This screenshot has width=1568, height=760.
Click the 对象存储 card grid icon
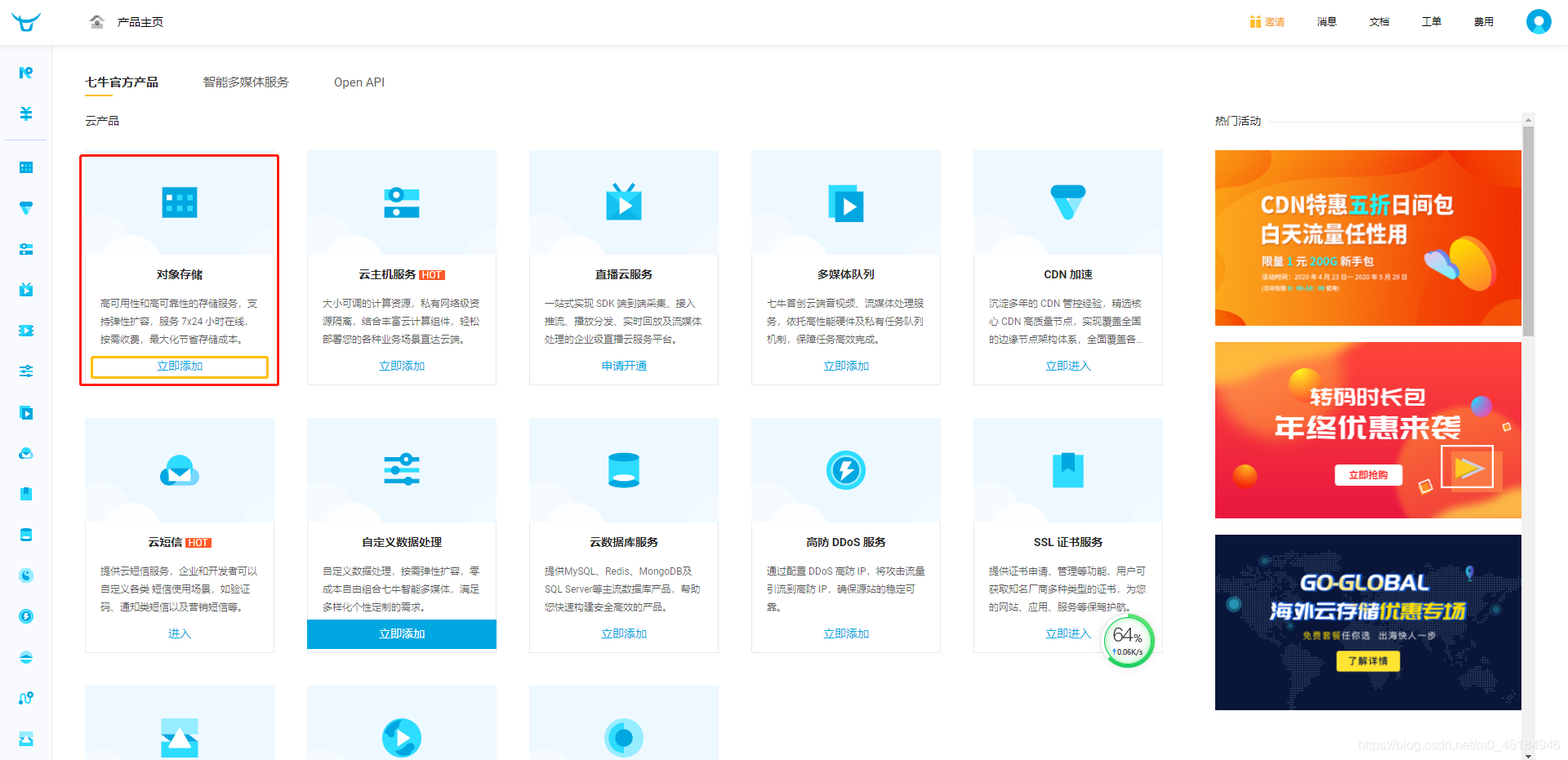[x=180, y=202]
